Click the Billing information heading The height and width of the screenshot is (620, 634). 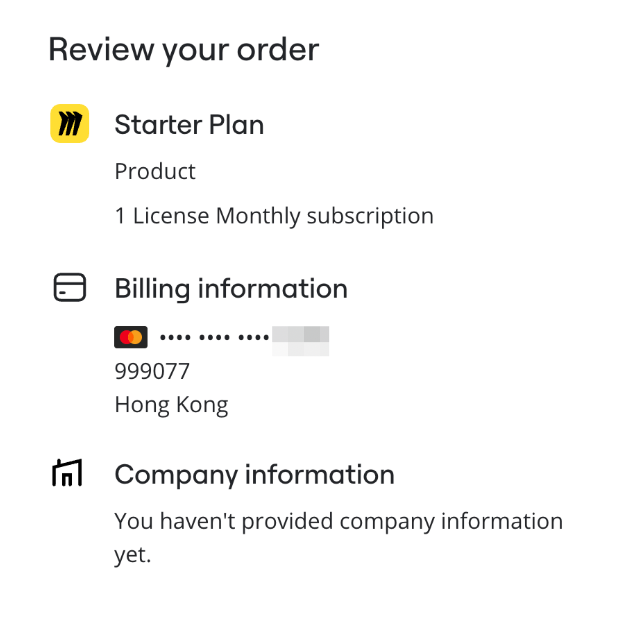231,289
